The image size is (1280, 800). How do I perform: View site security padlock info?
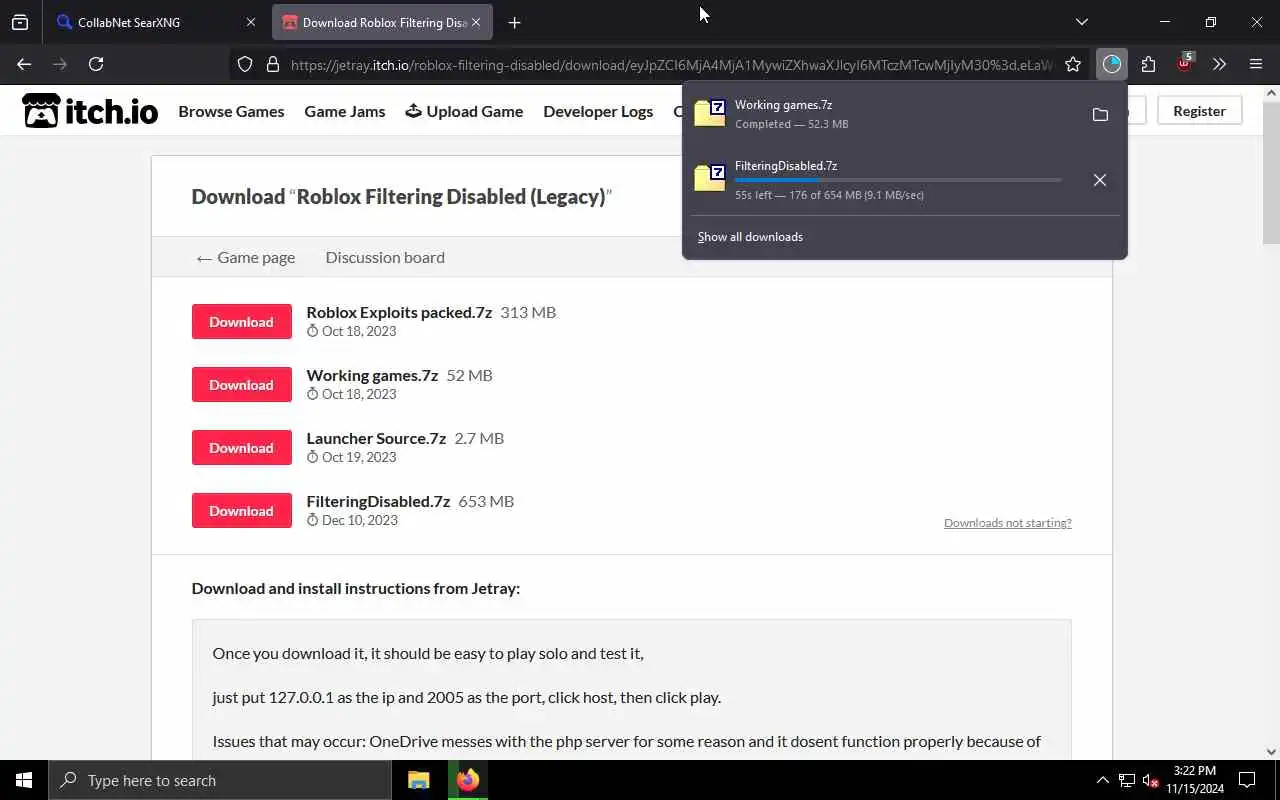[272, 64]
